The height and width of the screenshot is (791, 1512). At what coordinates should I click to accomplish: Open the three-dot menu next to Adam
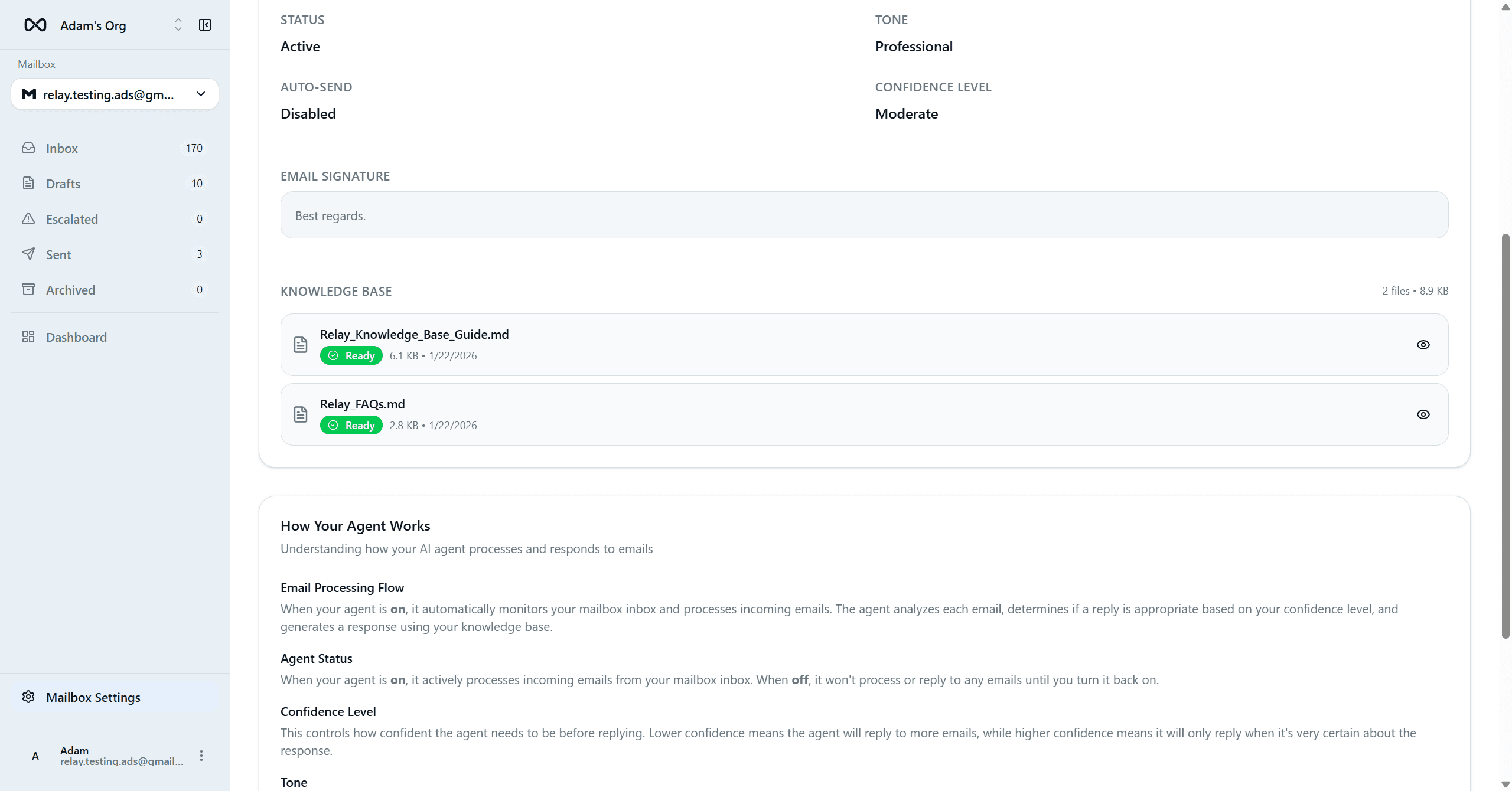point(201,755)
